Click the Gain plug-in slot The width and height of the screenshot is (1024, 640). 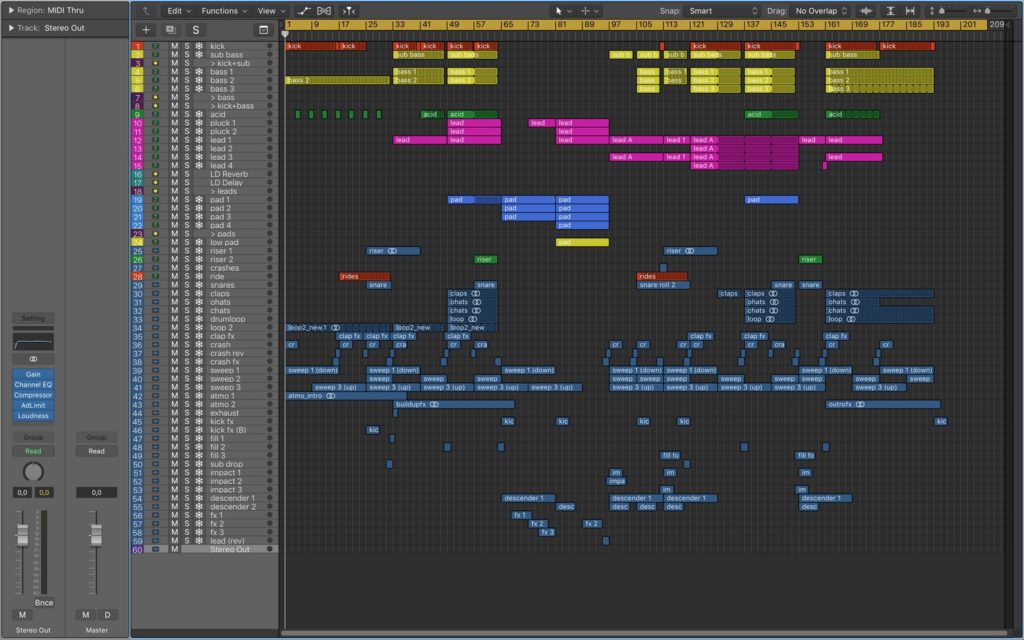(x=33, y=374)
